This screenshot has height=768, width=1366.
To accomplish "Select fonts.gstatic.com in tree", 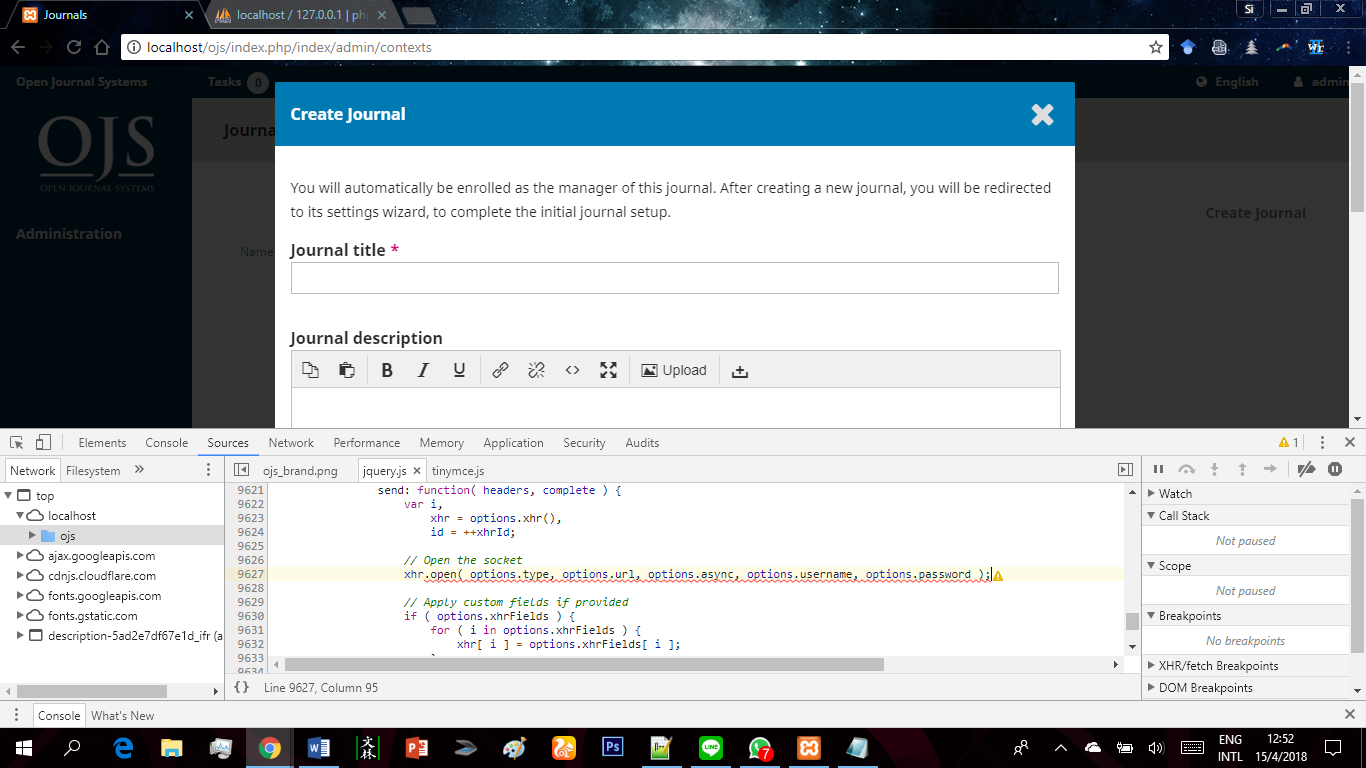I will pos(93,616).
